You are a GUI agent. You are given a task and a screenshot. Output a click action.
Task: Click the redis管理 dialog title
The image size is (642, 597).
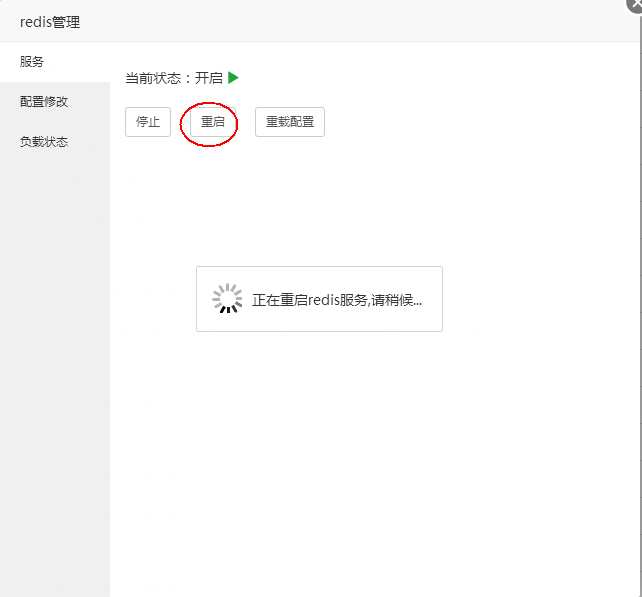tap(50, 22)
